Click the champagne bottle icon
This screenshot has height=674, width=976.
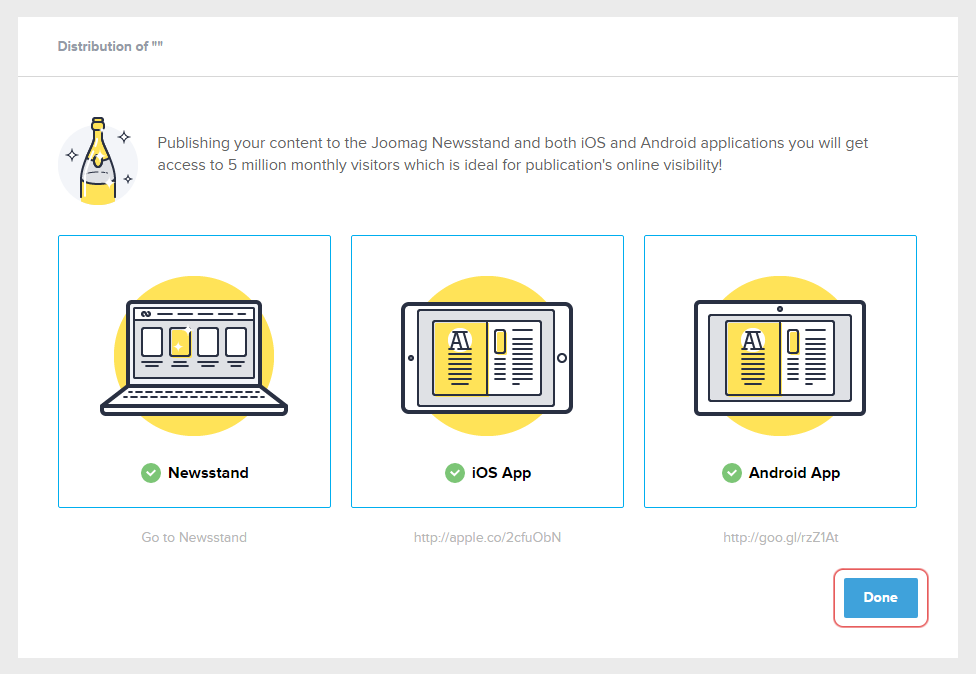point(97,160)
